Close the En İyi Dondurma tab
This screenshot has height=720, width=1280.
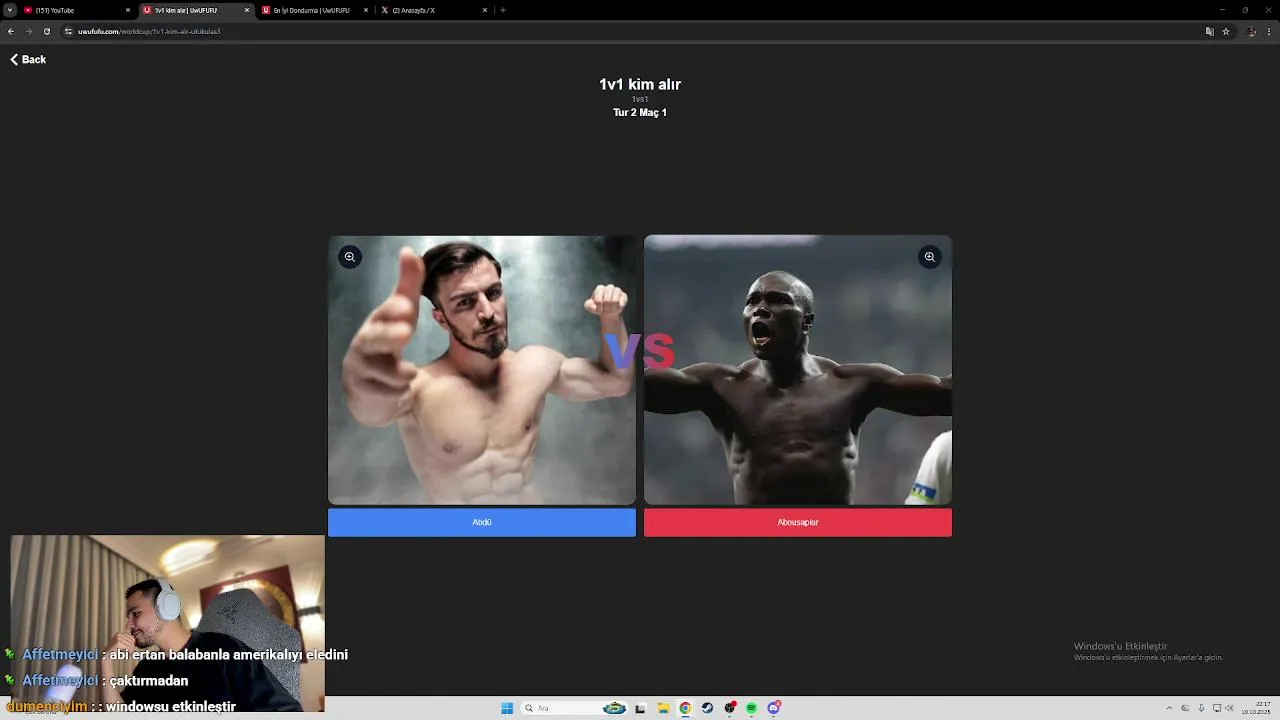[366, 10]
